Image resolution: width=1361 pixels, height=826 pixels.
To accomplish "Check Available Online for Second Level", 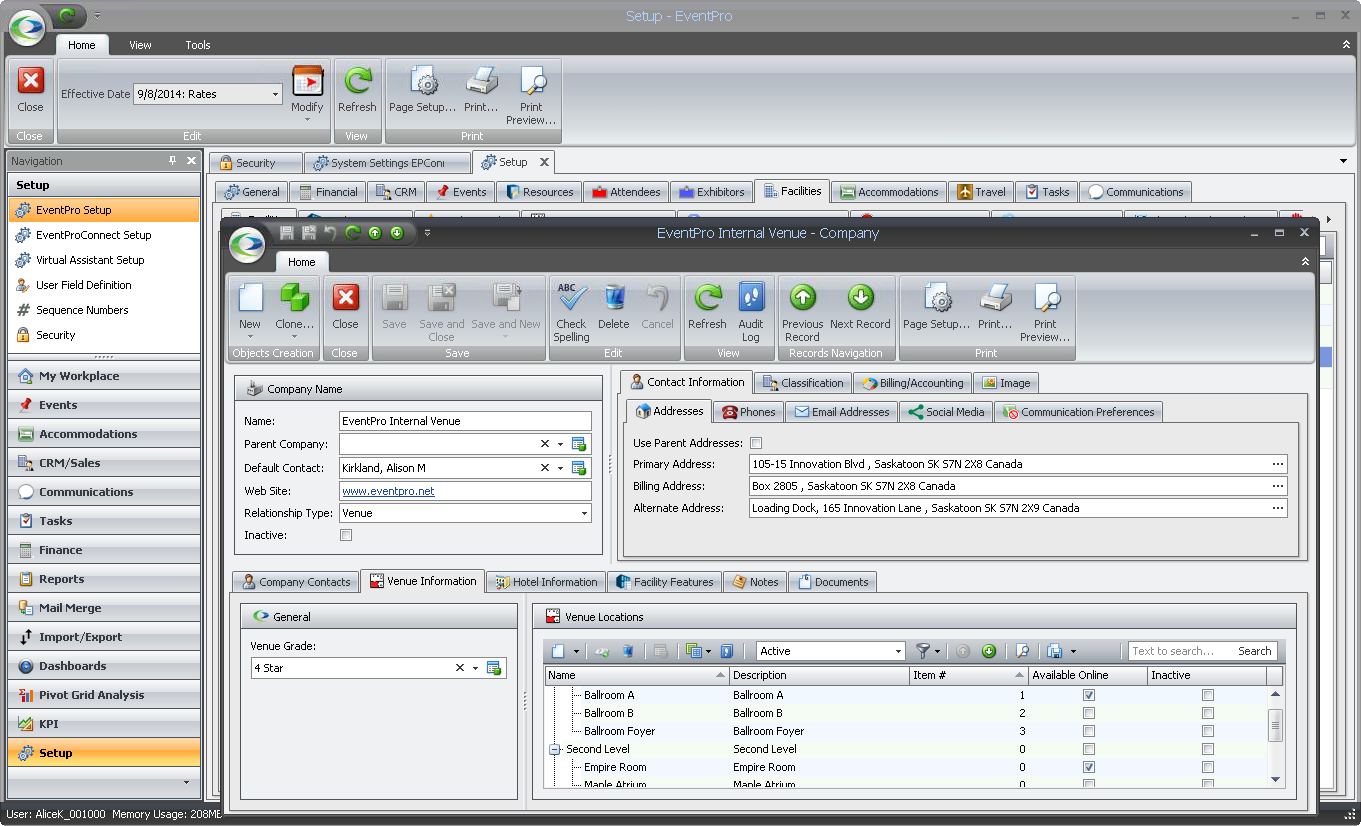I will click(x=1089, y=749).
